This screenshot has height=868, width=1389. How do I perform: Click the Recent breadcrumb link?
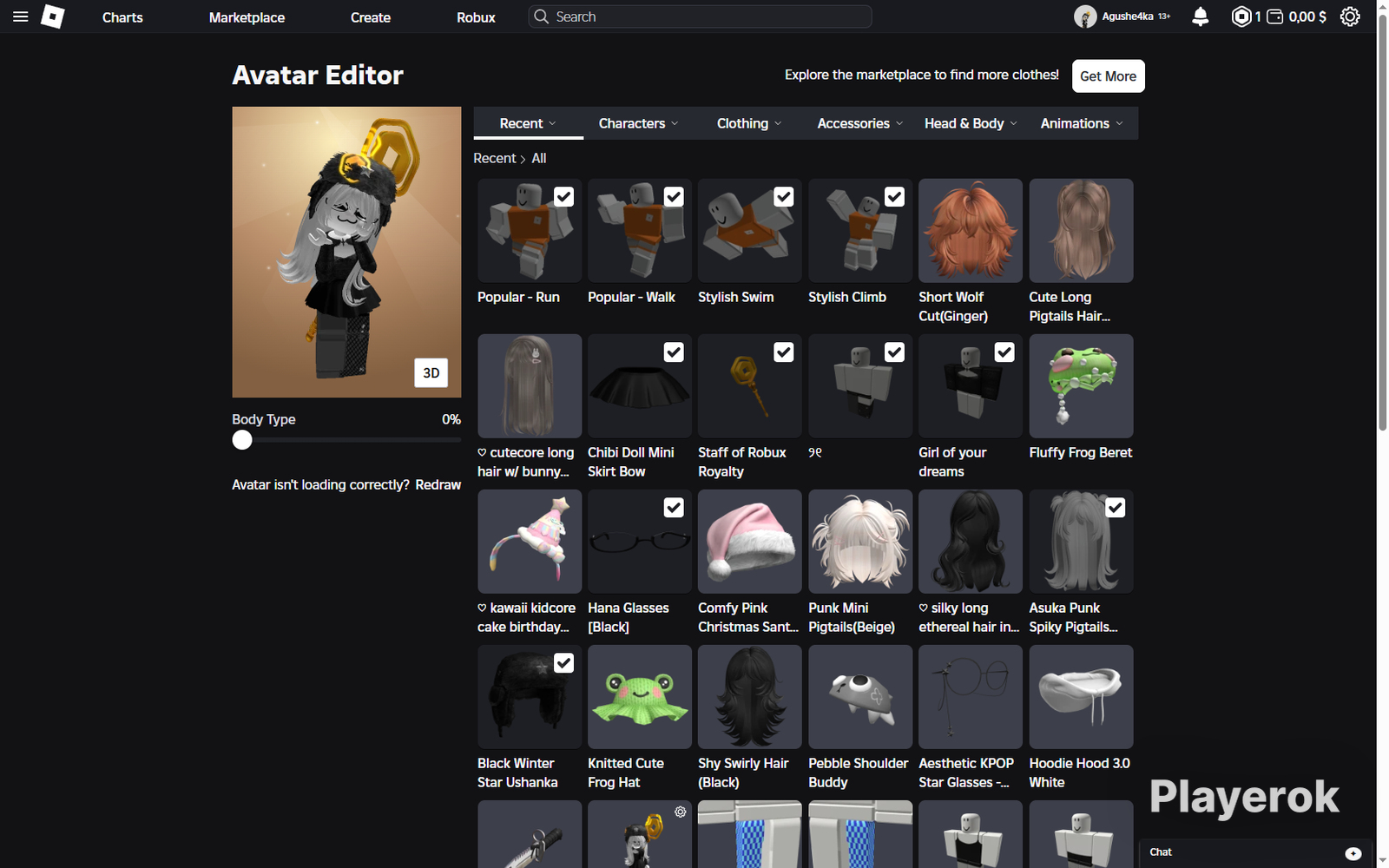pyautogui.click(x=495, y=158)
